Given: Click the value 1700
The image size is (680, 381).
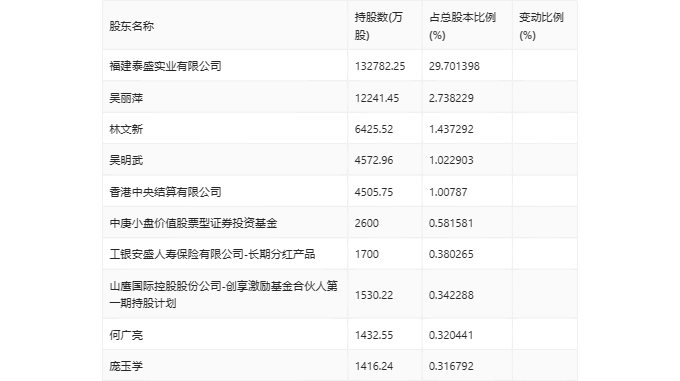Looking at the screenshot, I should (x=366, y=254).
